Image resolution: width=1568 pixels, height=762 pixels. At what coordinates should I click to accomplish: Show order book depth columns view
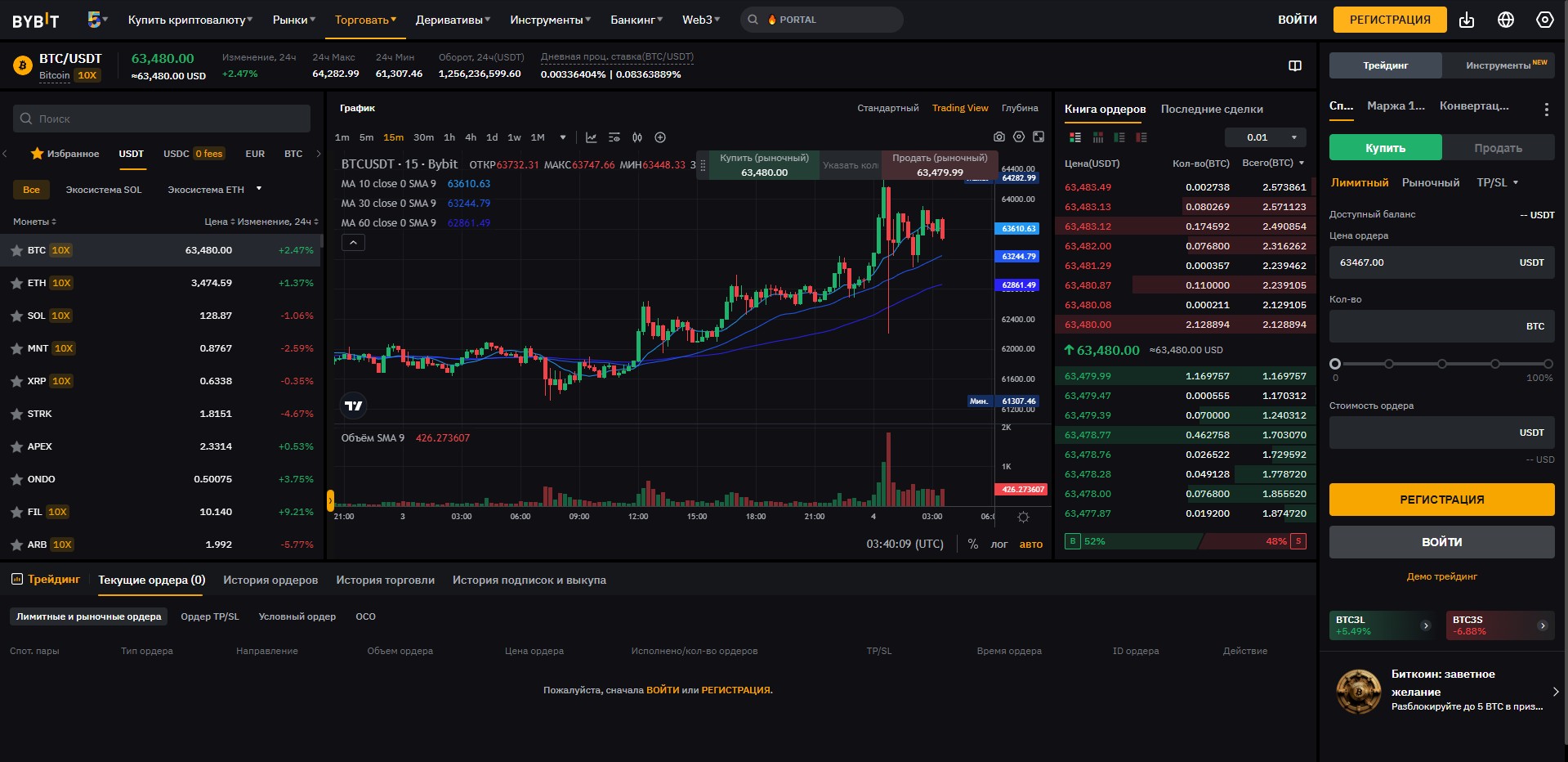[x=1097, y=137]
